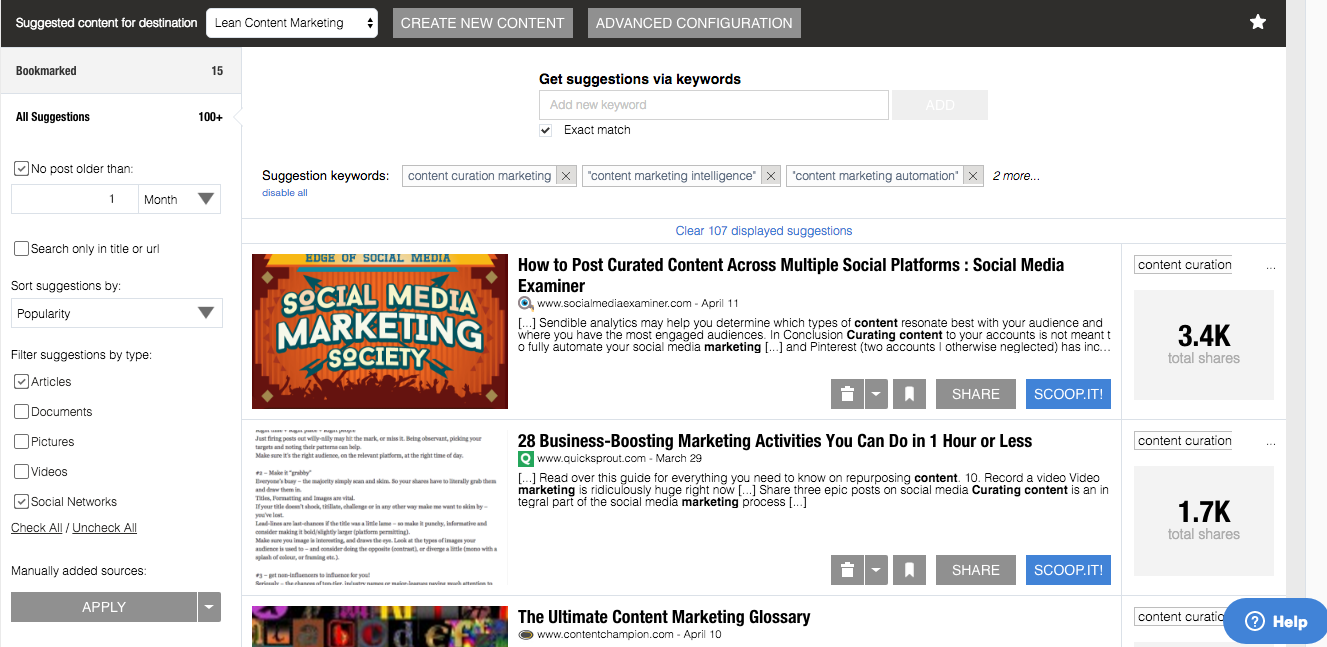The image size is (1327, 647).
Task: Click the 'content curation' tag field beside first article
Action: click(1183, 265)
